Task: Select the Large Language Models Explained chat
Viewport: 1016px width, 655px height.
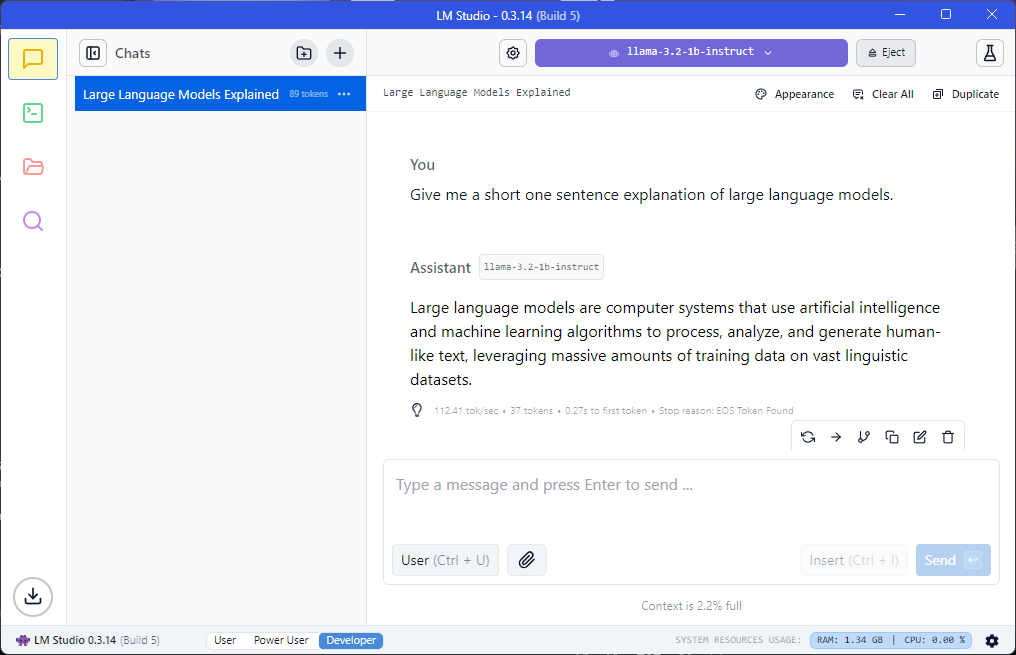Action: (x=180, y=94)
